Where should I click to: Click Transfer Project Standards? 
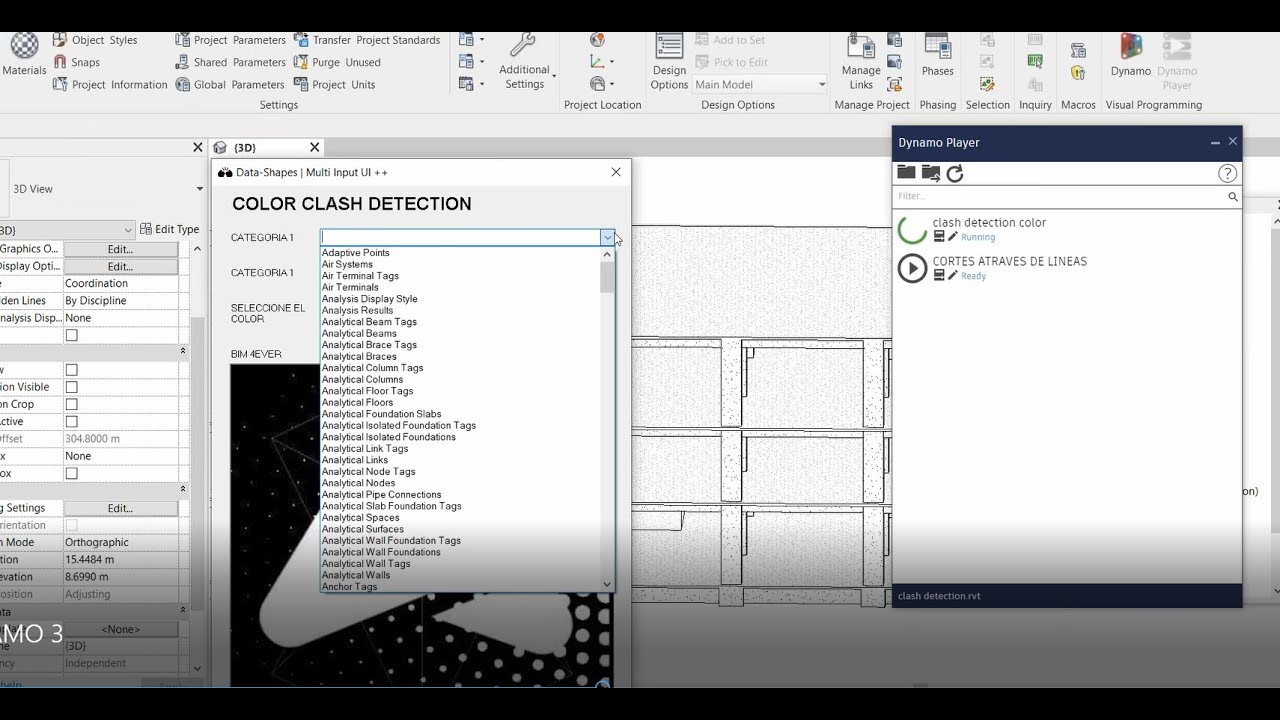pos(367,40)
